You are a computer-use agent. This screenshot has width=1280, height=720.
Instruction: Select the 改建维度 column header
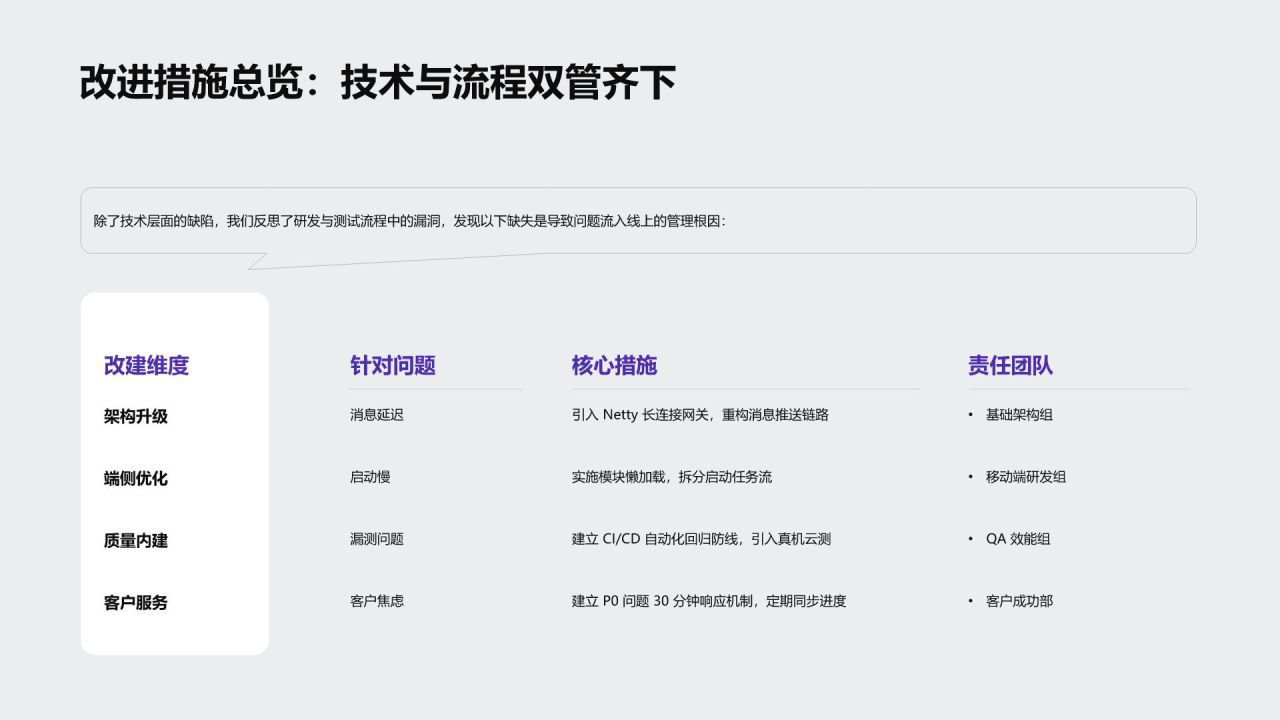[146, 365]
